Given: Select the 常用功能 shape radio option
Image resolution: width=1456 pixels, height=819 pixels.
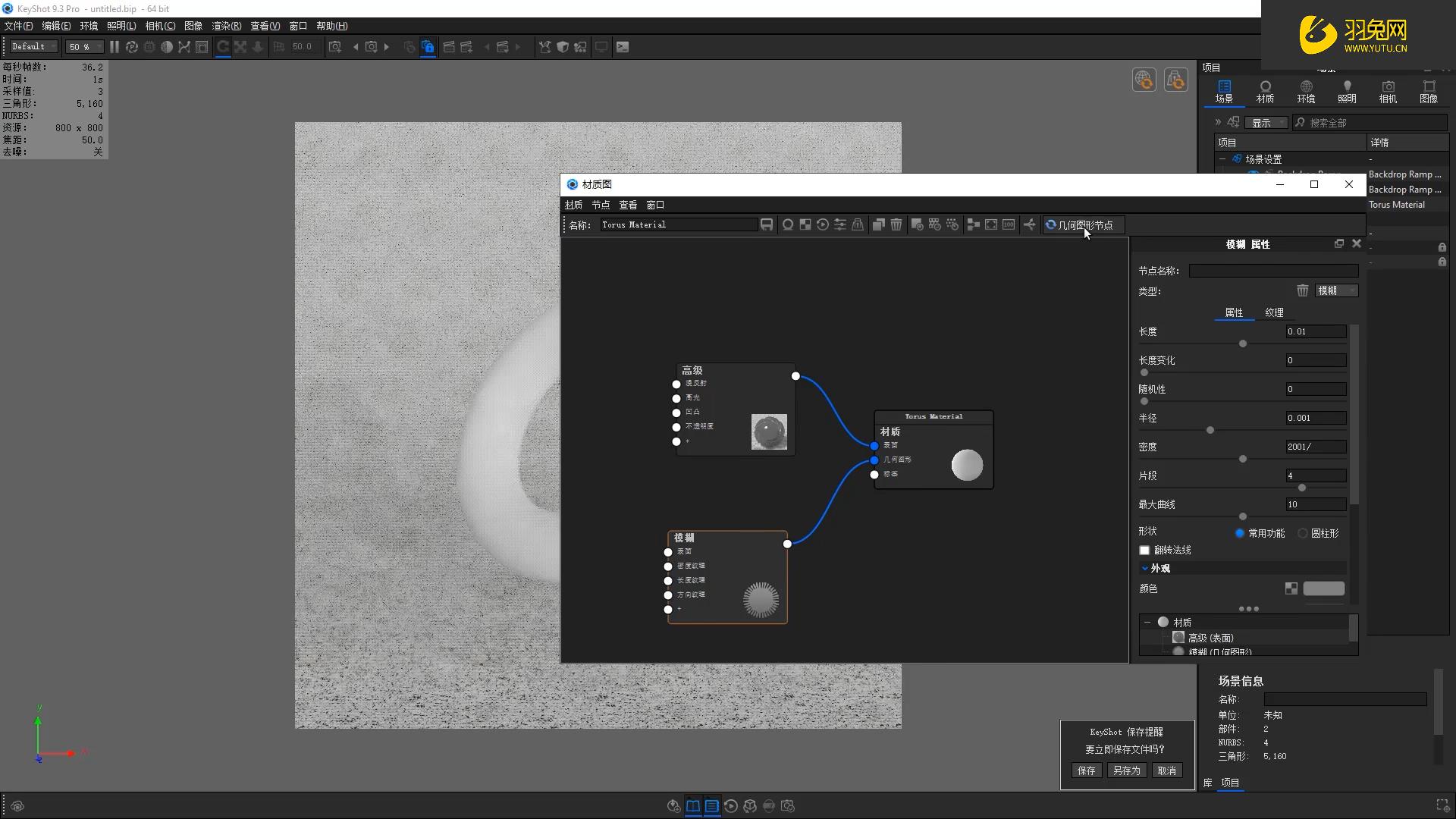Looking at the screenshot, I should point(1240,533).
